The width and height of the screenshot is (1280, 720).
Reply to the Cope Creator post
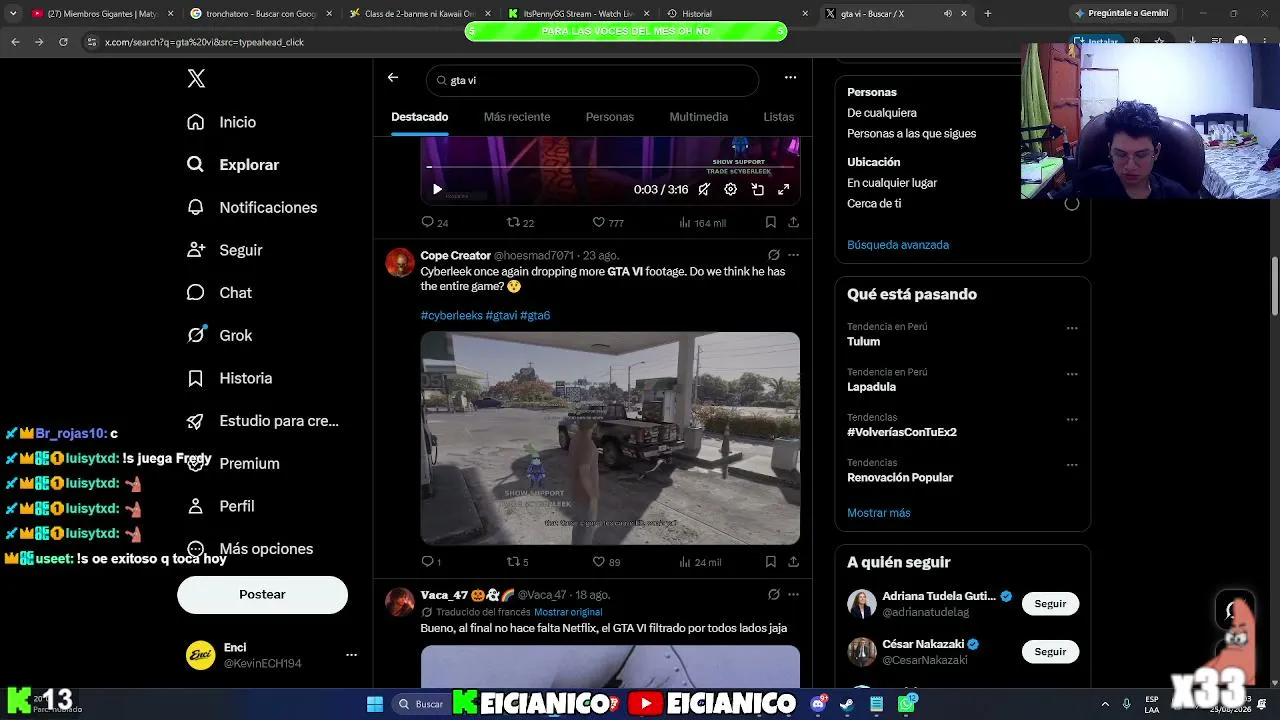(430, 562)
